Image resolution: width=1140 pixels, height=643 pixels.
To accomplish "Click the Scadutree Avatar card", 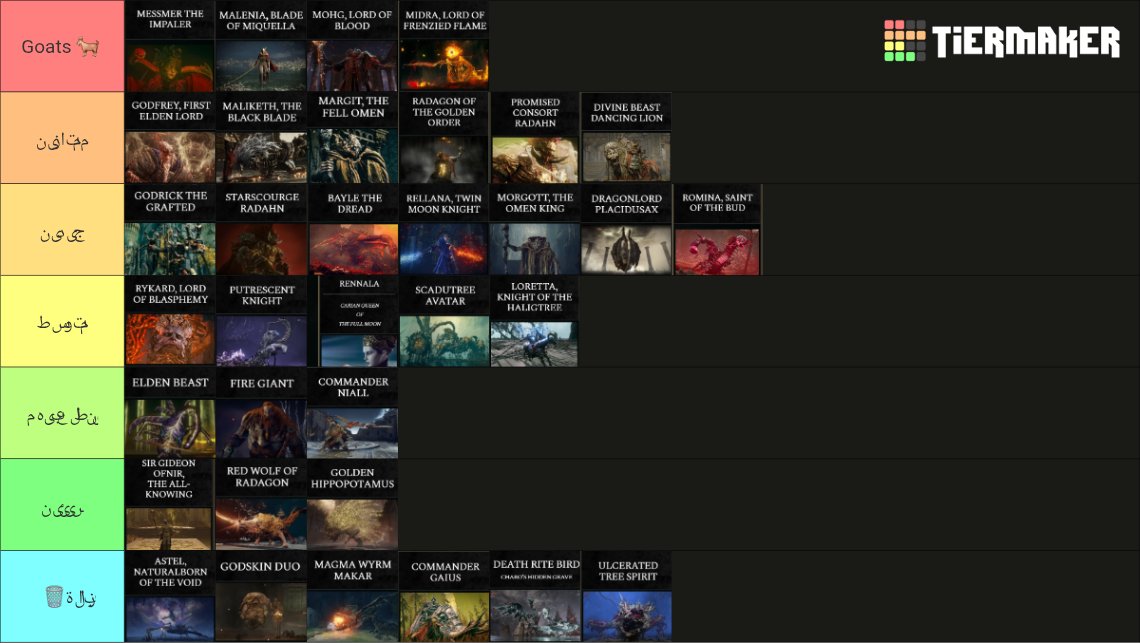I will [444, 321].
